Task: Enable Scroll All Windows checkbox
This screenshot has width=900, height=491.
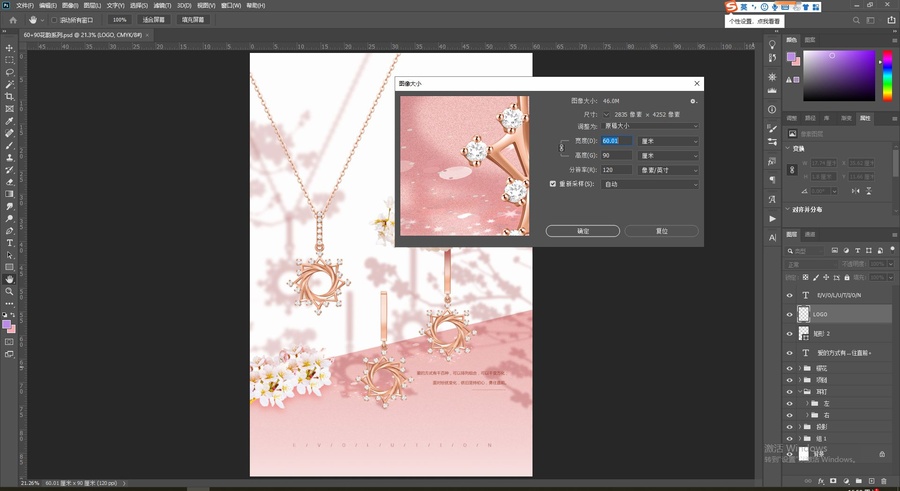Action: point(55,20)
